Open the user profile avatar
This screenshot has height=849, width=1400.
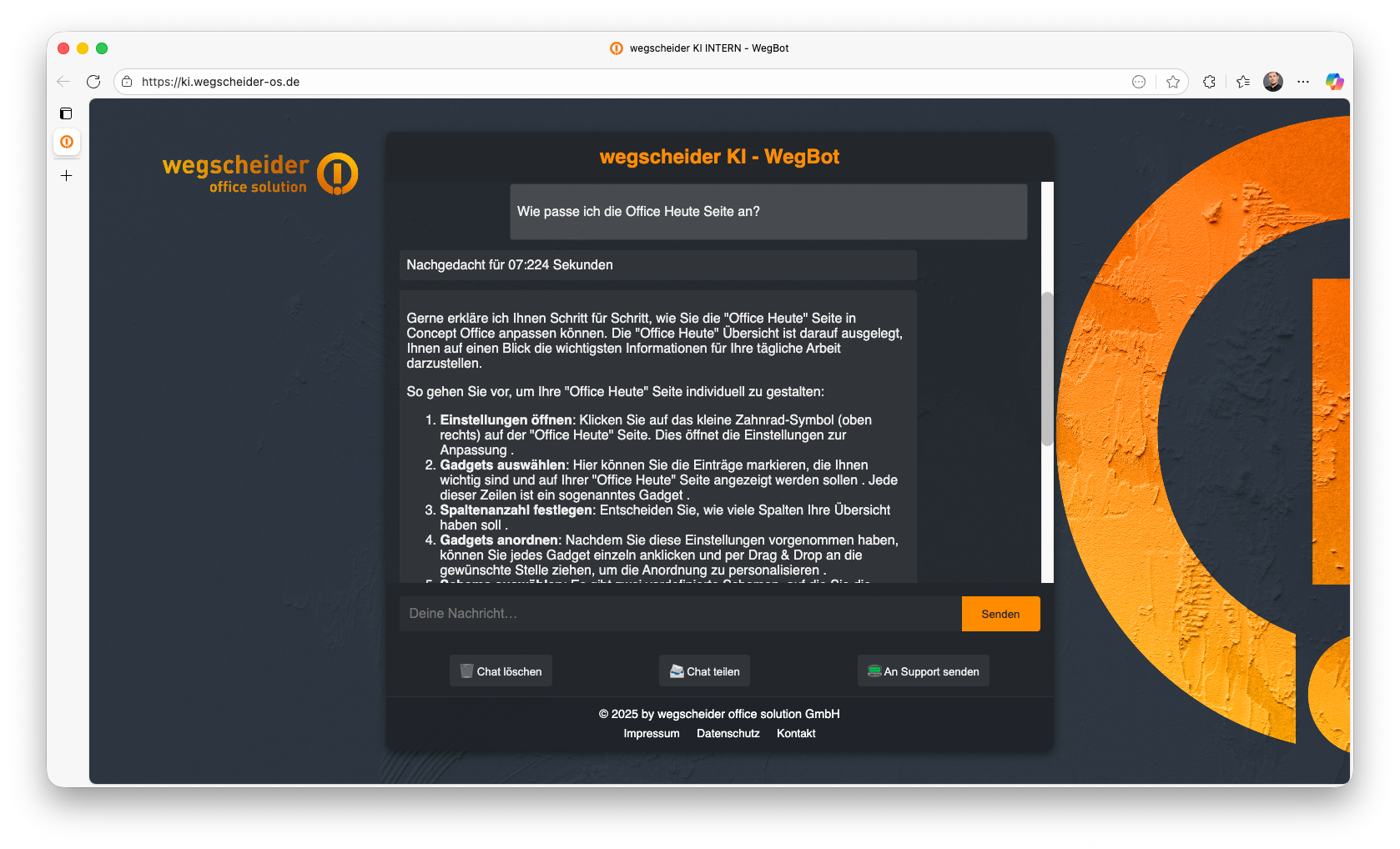click(x=1273, y=82)
